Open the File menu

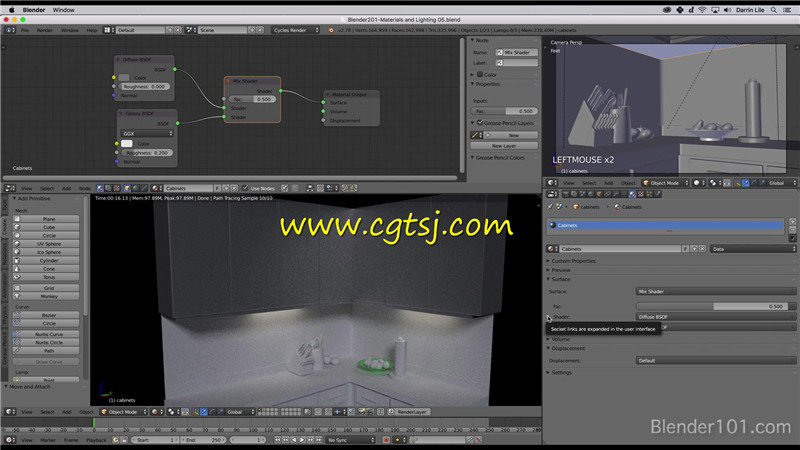(x=24, y=30)
